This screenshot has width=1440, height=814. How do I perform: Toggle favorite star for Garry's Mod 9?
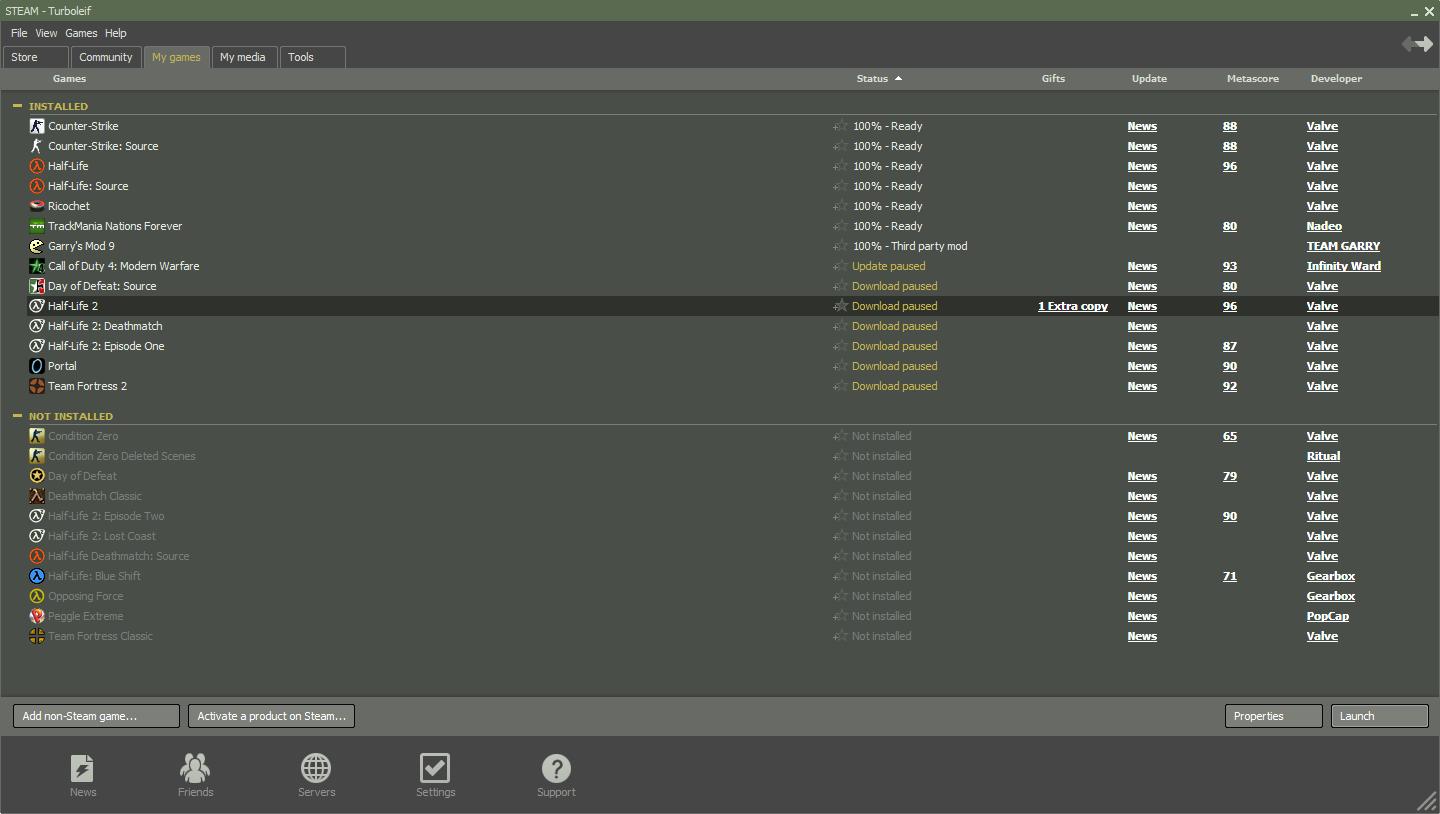tap(841, 246)
